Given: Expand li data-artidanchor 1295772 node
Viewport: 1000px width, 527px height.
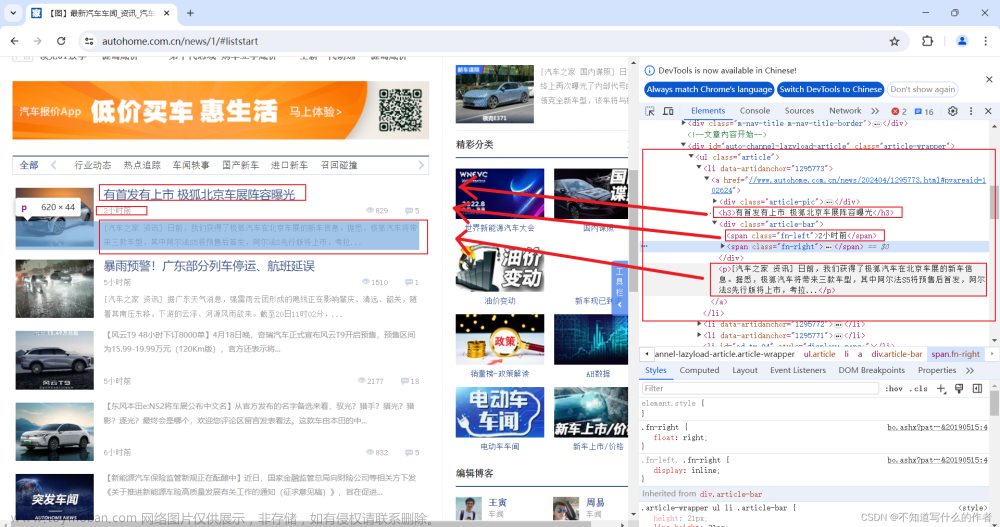Looking at the screenshot, I should [699, 324].
